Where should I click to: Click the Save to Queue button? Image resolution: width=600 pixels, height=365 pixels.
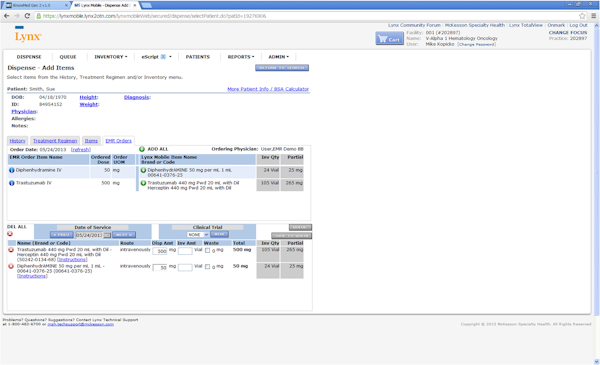(x=292, y=236)
